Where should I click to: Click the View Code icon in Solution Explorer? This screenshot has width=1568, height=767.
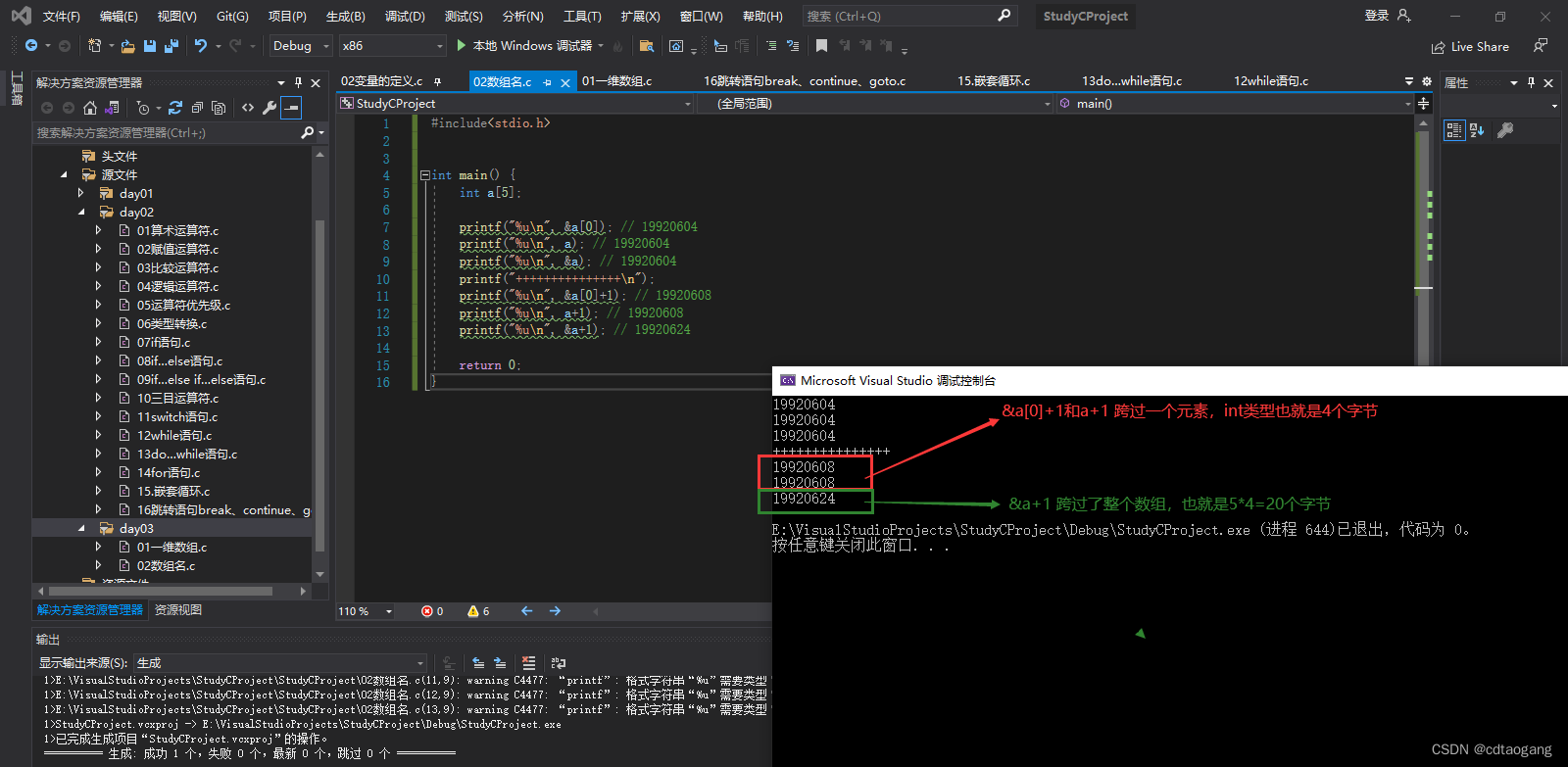(248, 108)
